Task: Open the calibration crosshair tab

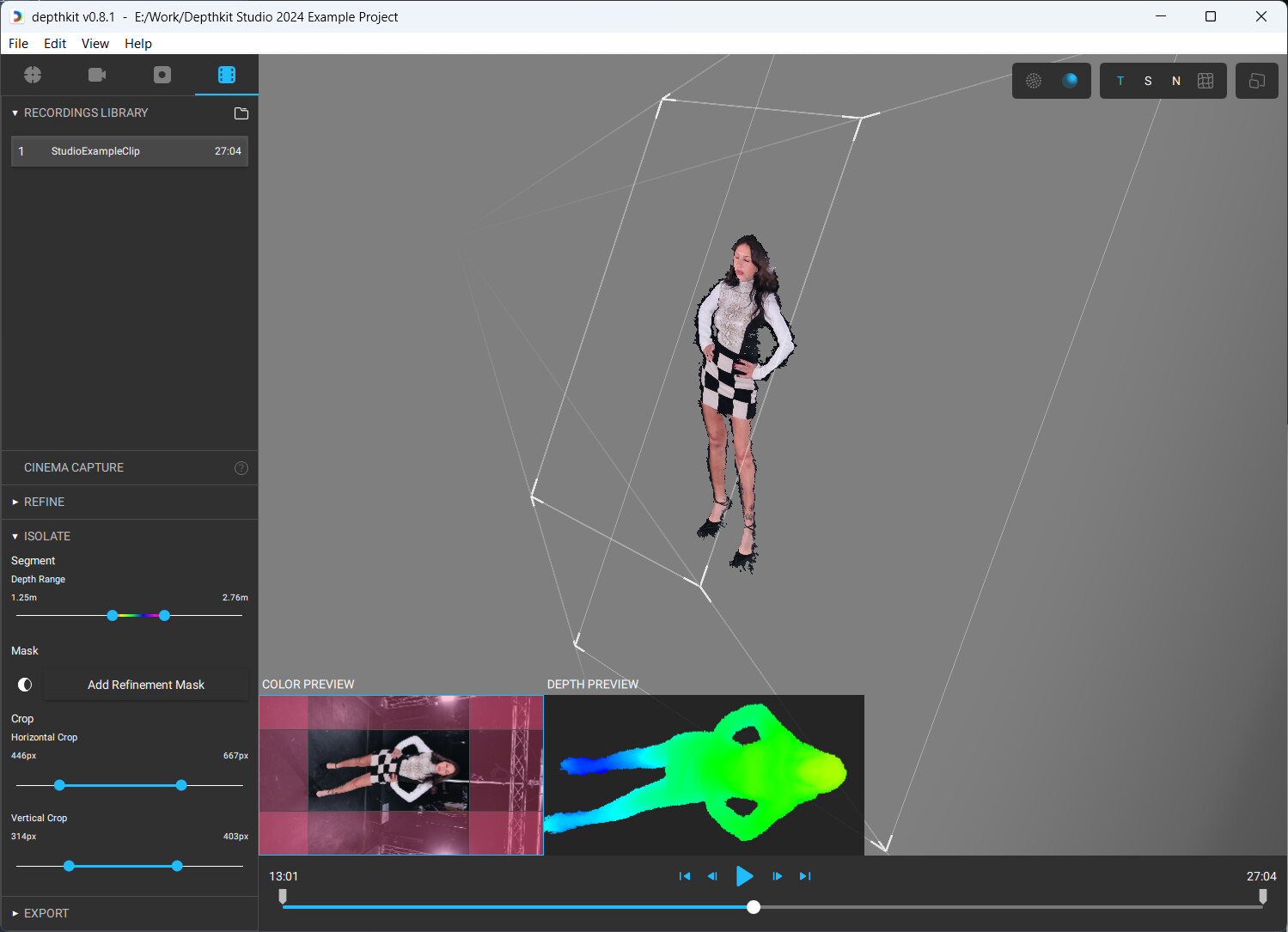Action: tap(33, 75)
